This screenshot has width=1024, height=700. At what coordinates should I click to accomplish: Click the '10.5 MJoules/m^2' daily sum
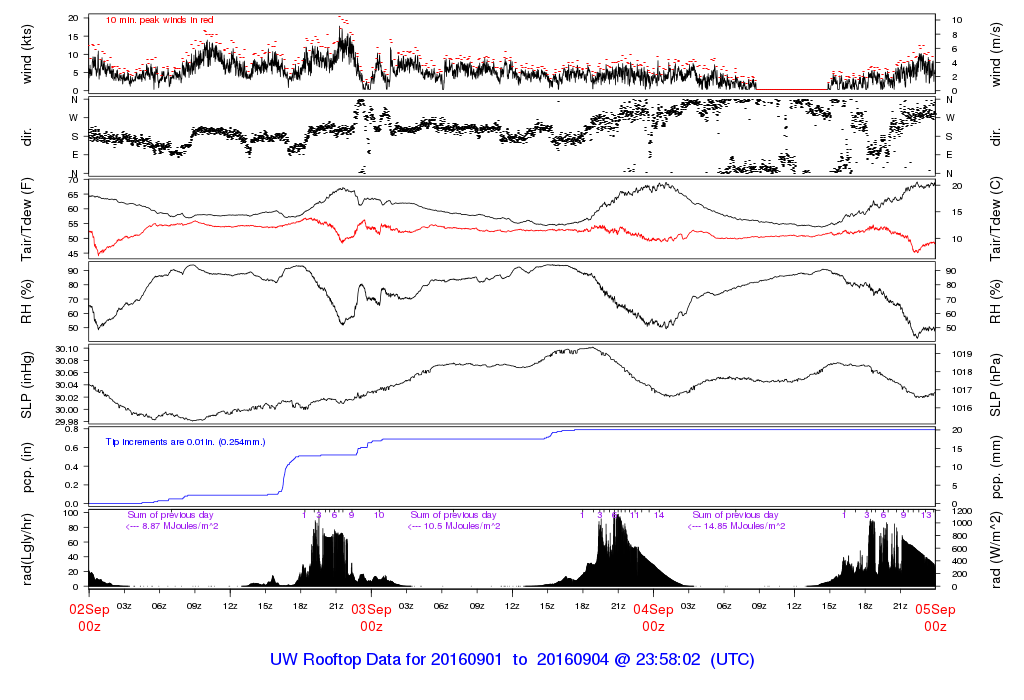pos(462,526)
